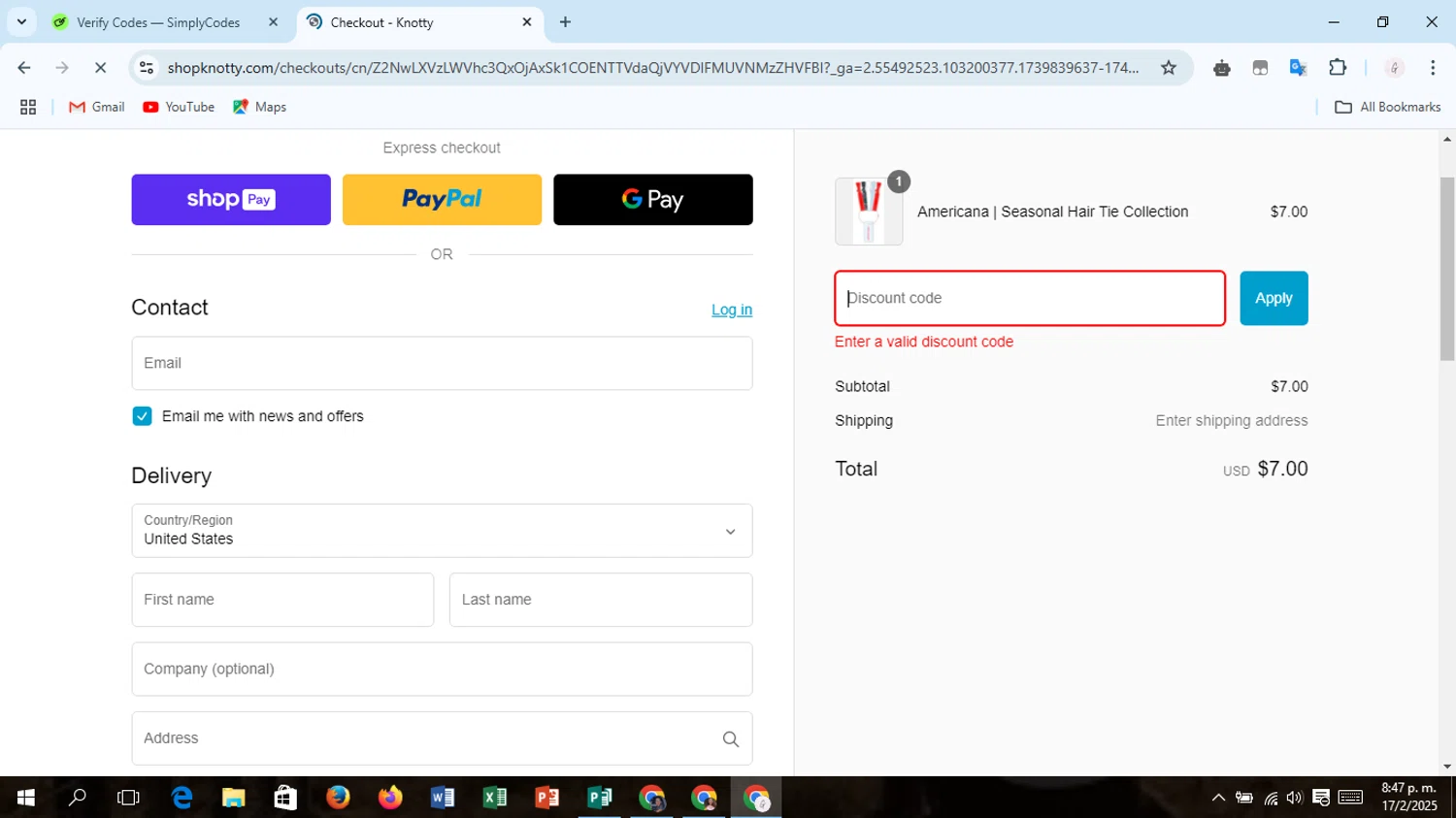This screenshot has width=1456, height=818.
Task: Open File Explorer from the taskbar
Action: (234, 798)
